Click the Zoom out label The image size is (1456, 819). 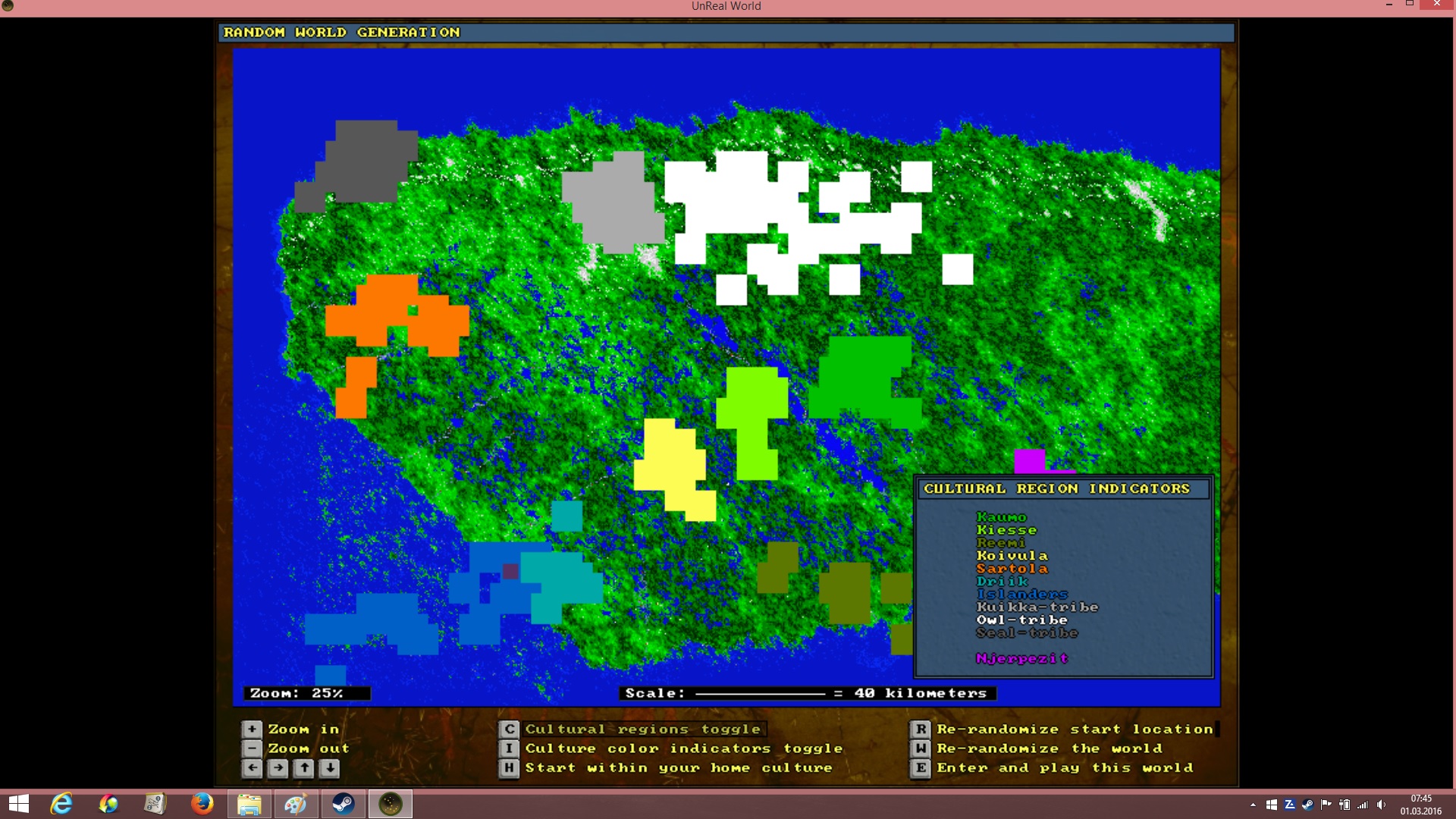click(309, 748)
